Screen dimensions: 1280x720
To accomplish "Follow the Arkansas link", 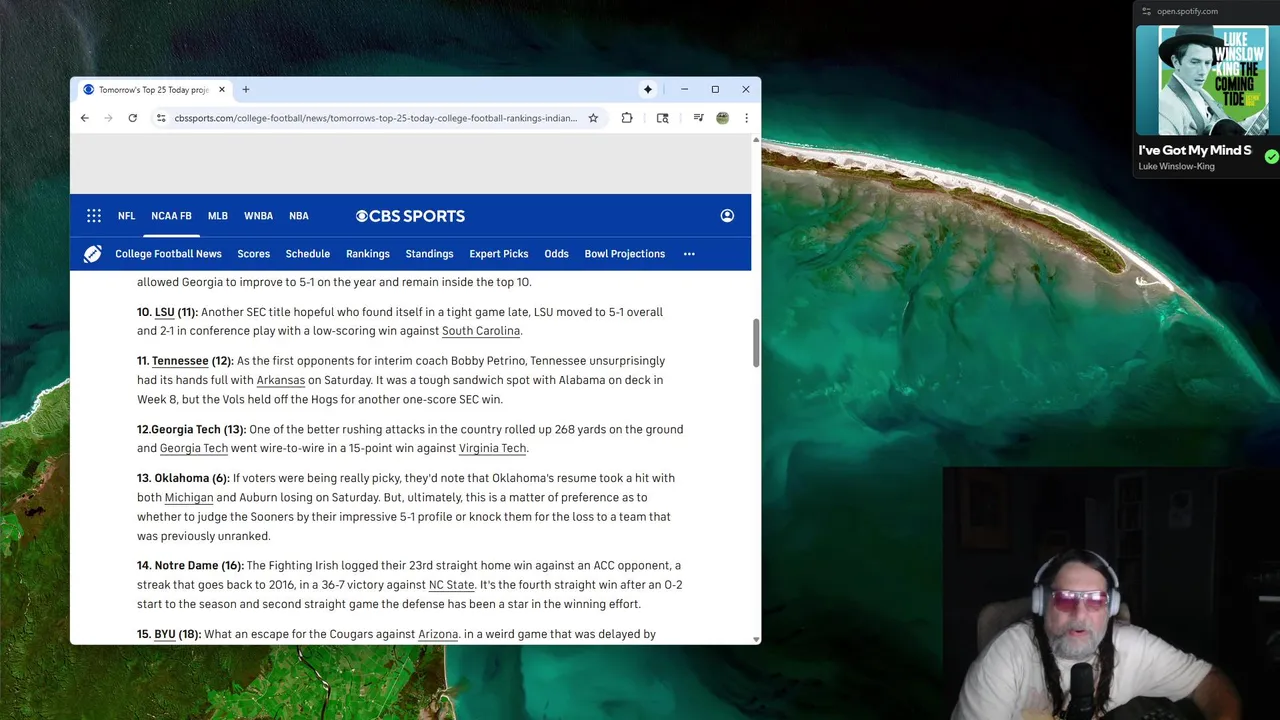I will click(x=281, y=380).
